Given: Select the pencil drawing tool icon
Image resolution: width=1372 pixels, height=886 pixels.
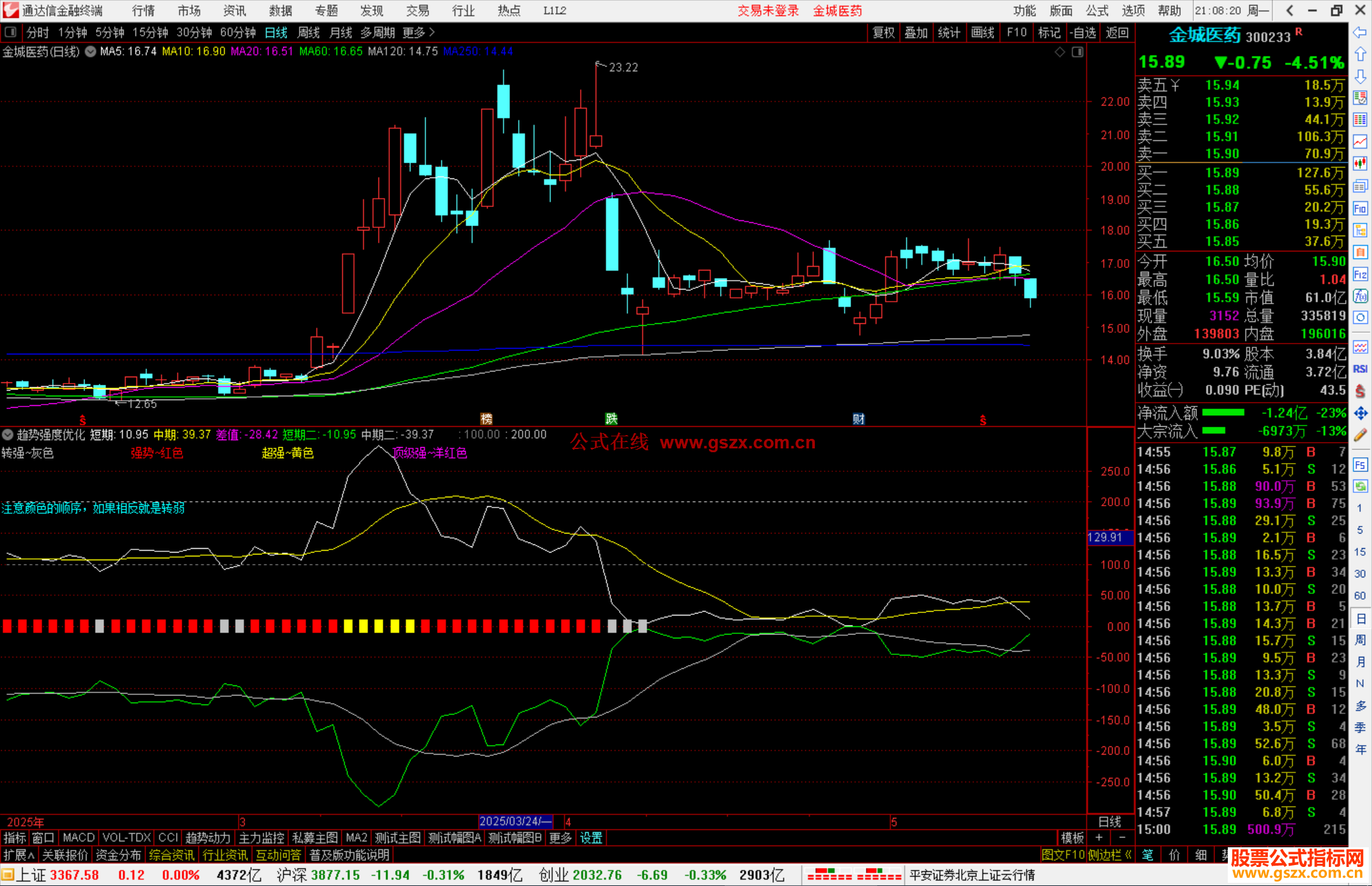Looking at the screenshot, I should [1360, 435].
